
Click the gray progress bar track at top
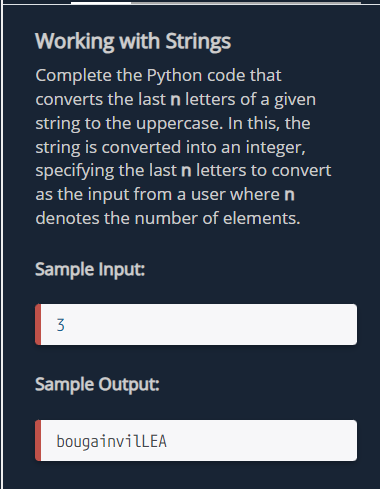pos(246,3)
